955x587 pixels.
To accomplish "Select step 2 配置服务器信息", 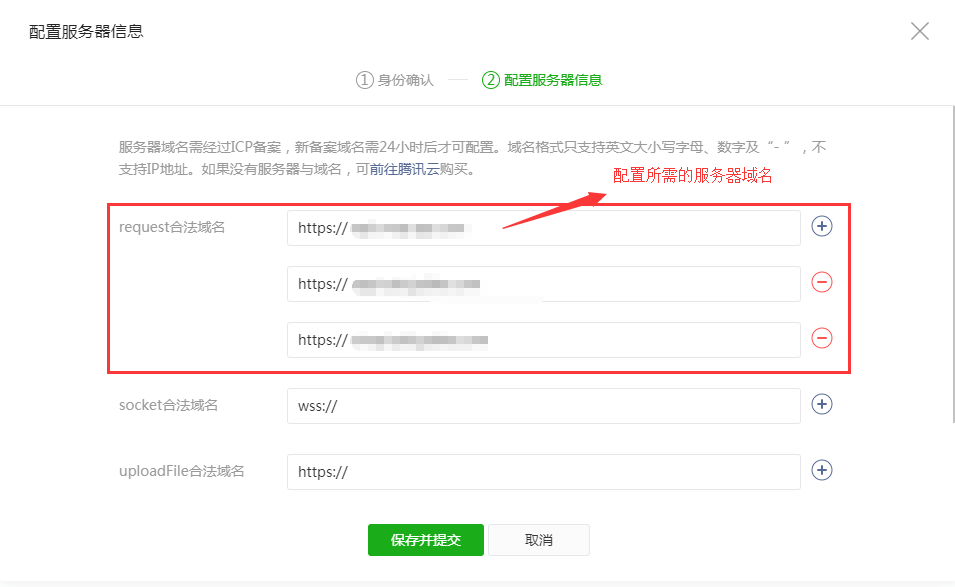I will pos(541,80).
